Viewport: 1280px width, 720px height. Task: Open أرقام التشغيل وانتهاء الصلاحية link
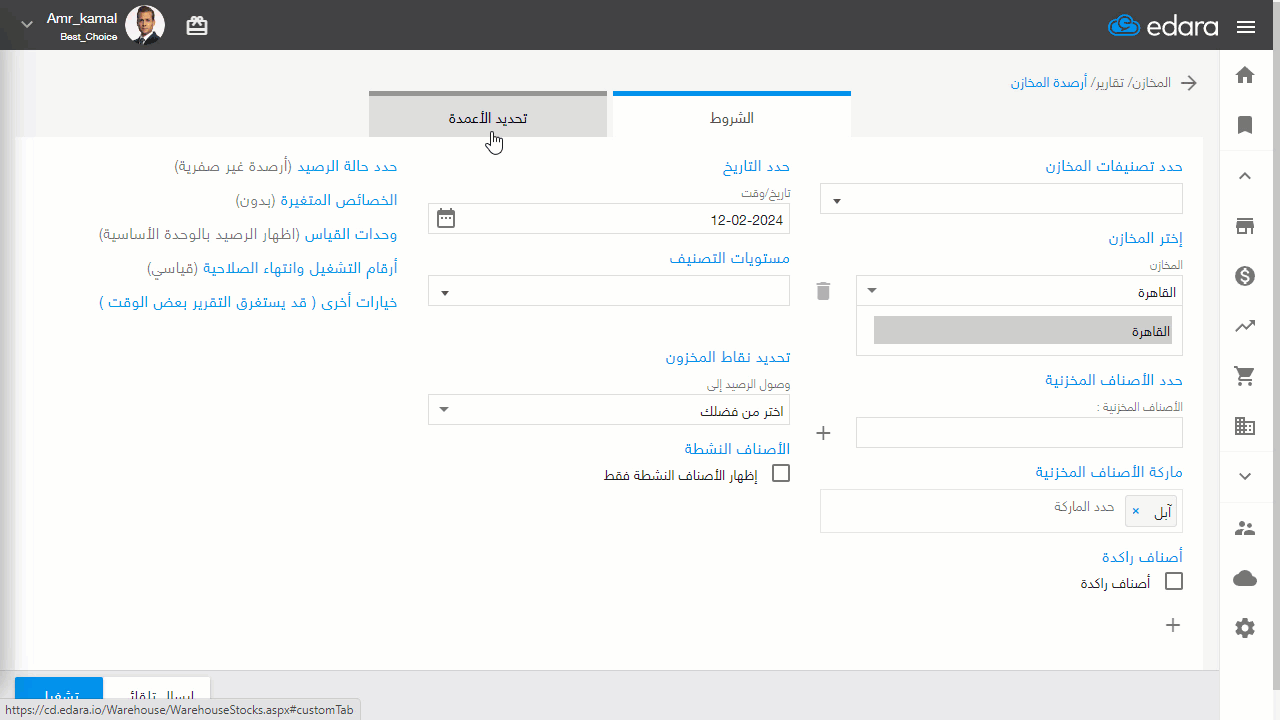click(x=300, y=268)
